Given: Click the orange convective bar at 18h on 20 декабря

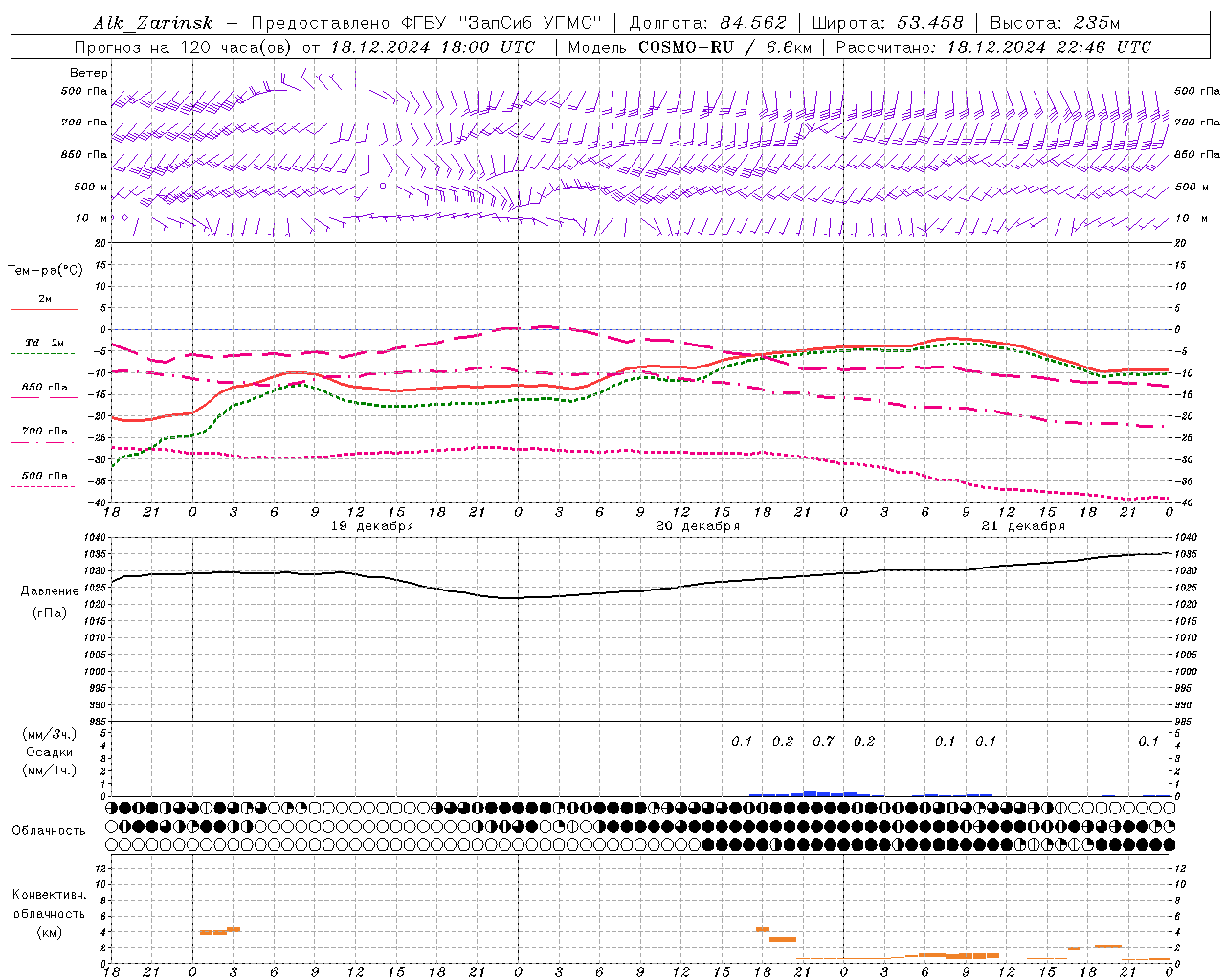Looking at the screenshot, I should (x=763, y=929).
